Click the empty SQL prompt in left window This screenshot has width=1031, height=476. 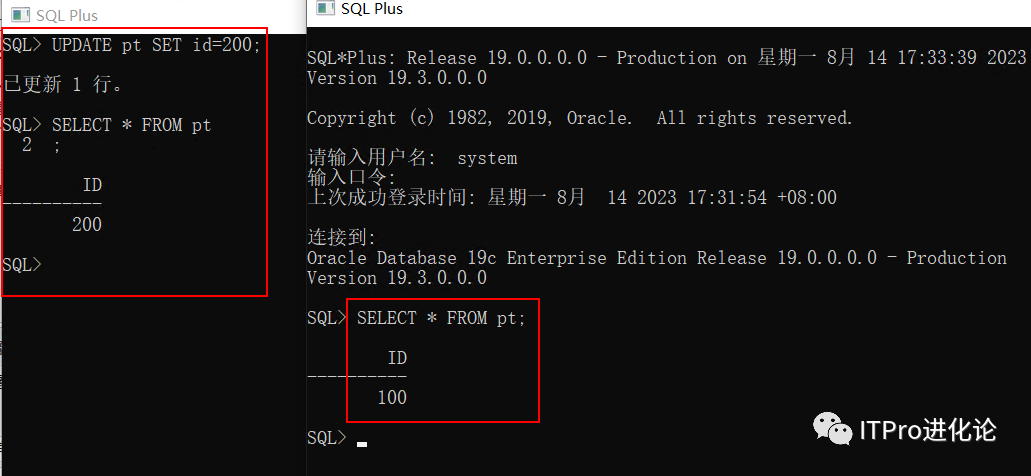pyautogui.click(x=22, y=265)
